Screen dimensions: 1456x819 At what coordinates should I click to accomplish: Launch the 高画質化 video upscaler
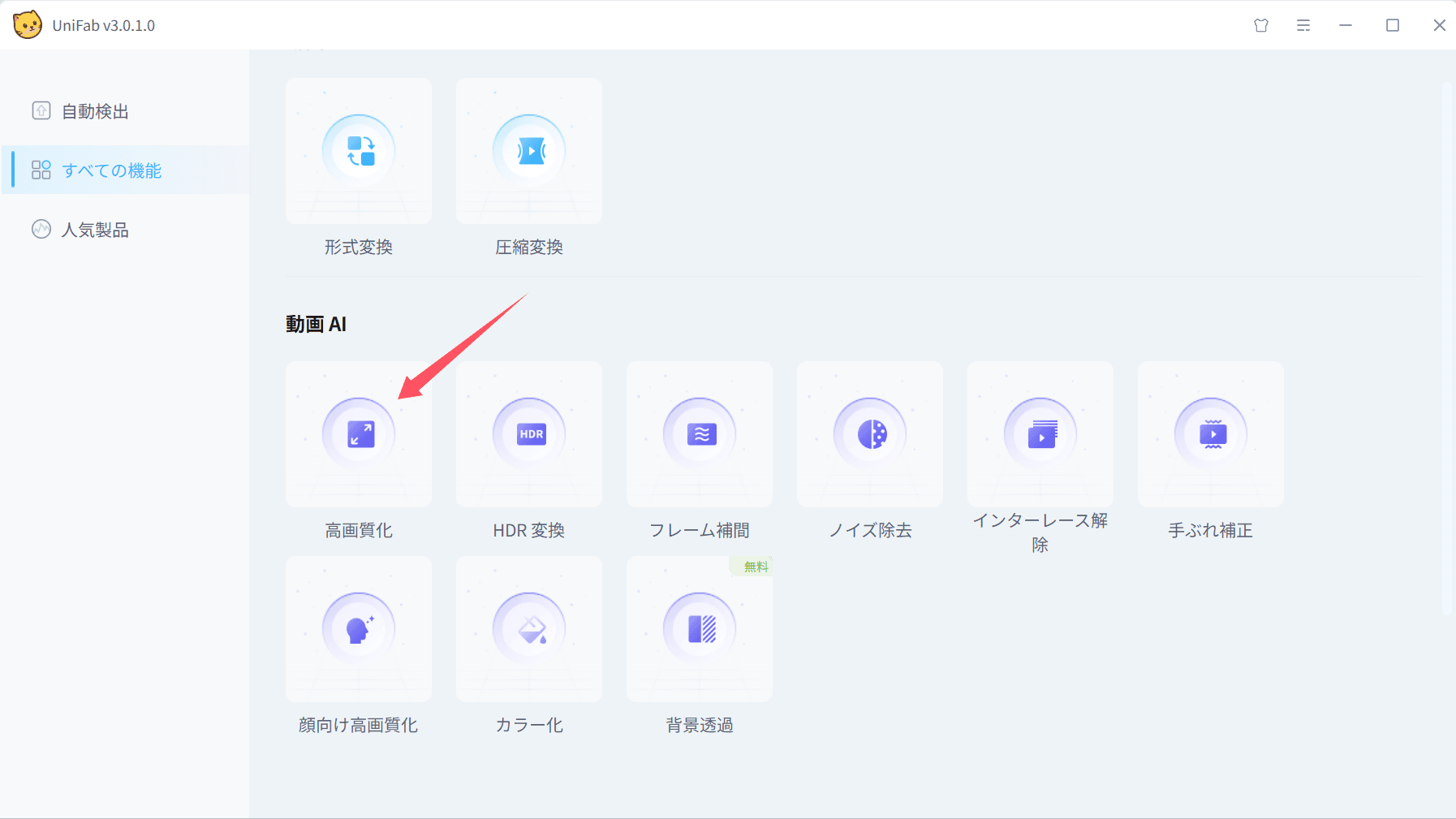359,434
